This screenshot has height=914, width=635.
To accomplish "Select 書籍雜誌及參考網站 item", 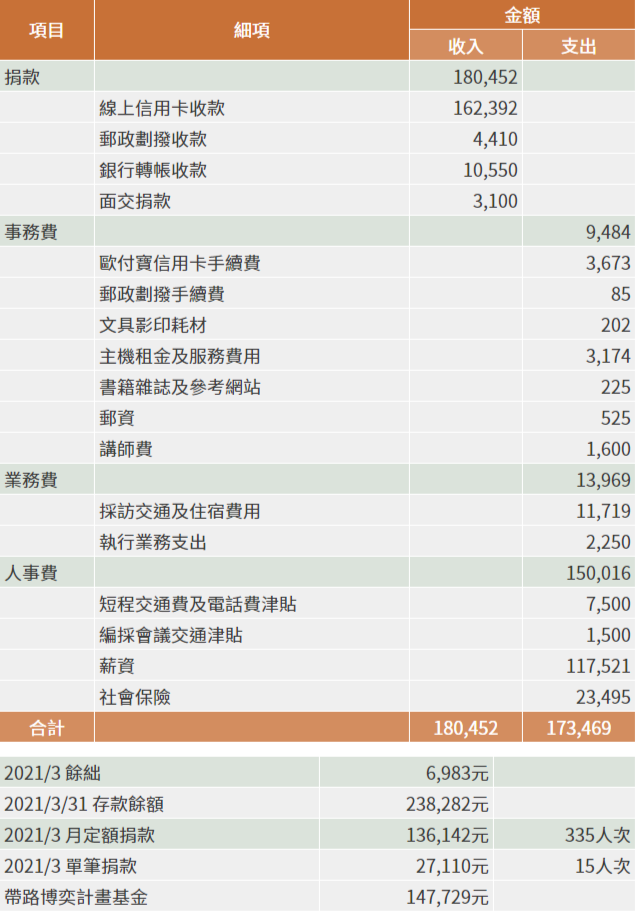I will pos(180,387).
